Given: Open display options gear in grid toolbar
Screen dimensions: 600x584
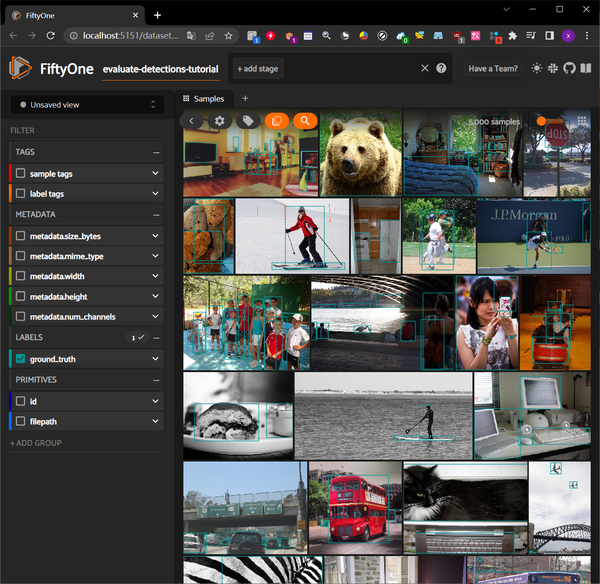Looking at the screenshot, I should [220, 121].
